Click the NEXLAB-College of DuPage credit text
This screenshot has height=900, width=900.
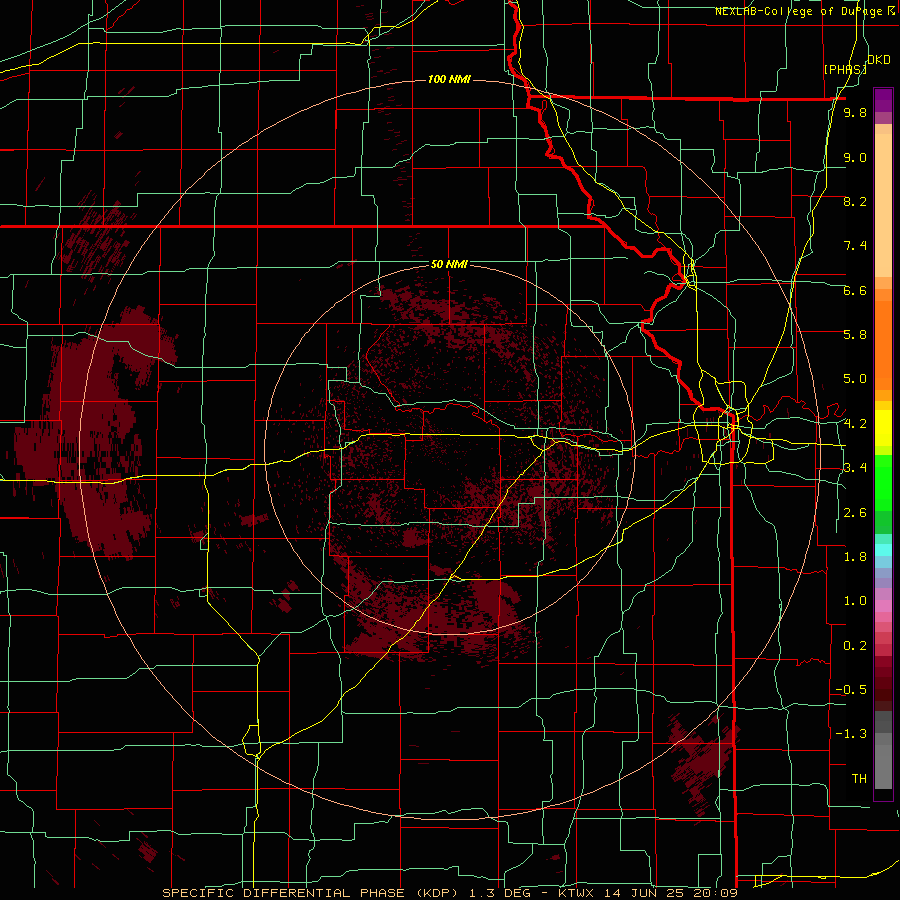805,11
